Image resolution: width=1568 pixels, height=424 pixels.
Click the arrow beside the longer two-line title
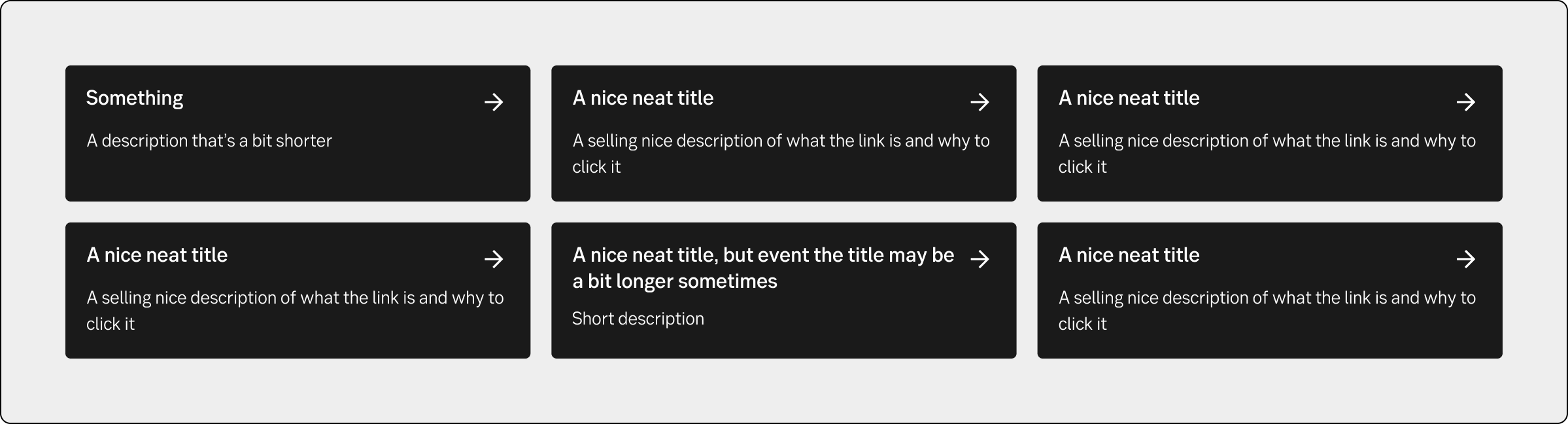[980, 259]
